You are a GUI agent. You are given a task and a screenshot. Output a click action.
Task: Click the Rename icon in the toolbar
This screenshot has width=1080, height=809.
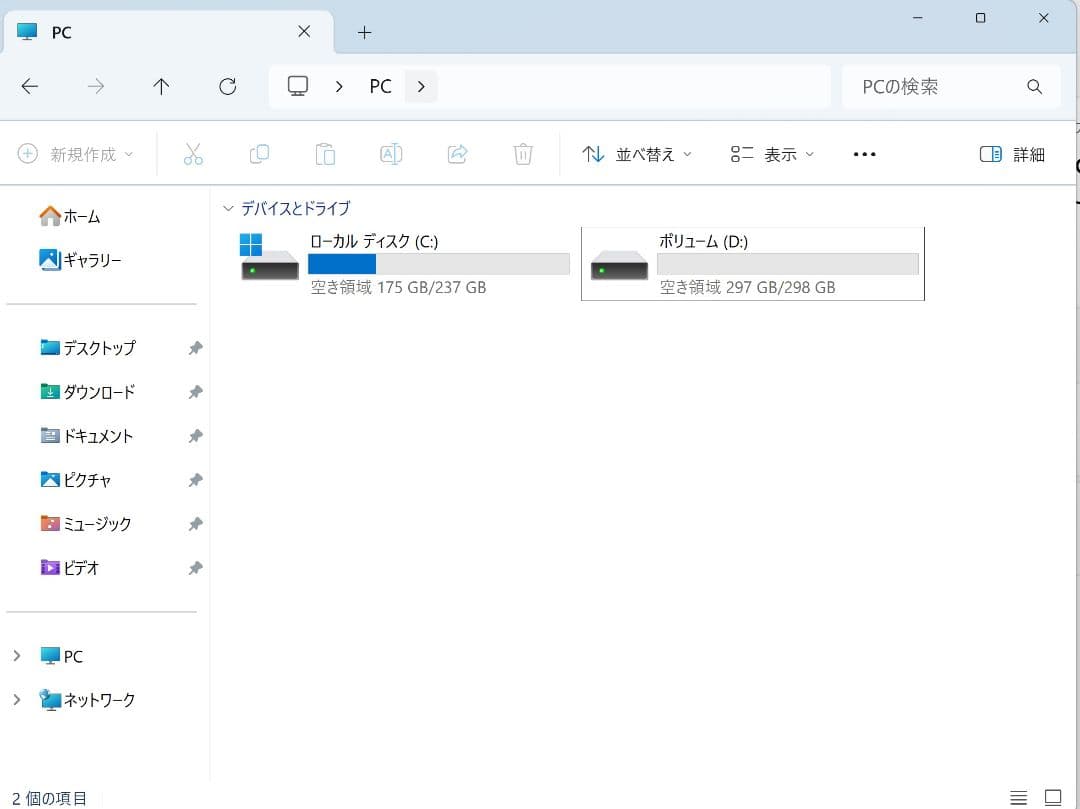point(391,153)
